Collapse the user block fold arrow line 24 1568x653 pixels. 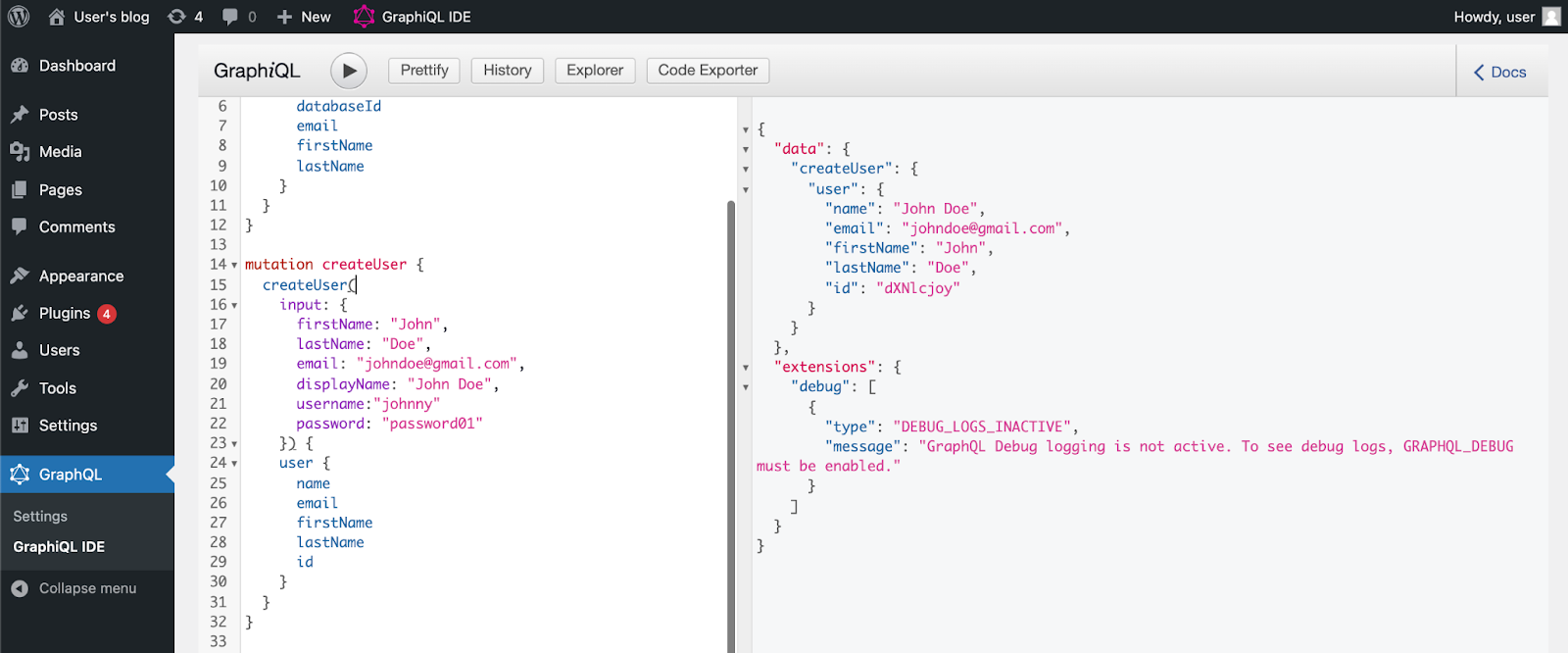pos(234,463)
